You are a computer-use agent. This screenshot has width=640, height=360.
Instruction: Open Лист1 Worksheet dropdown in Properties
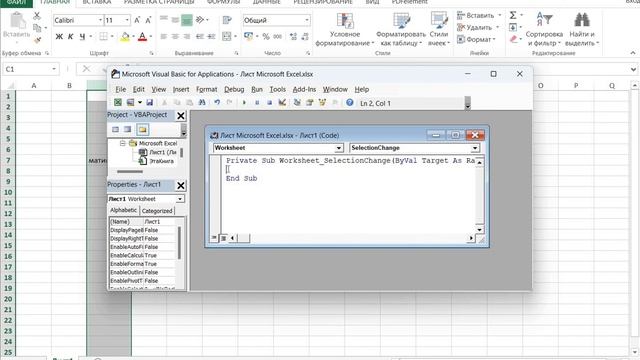click(180, 199)
